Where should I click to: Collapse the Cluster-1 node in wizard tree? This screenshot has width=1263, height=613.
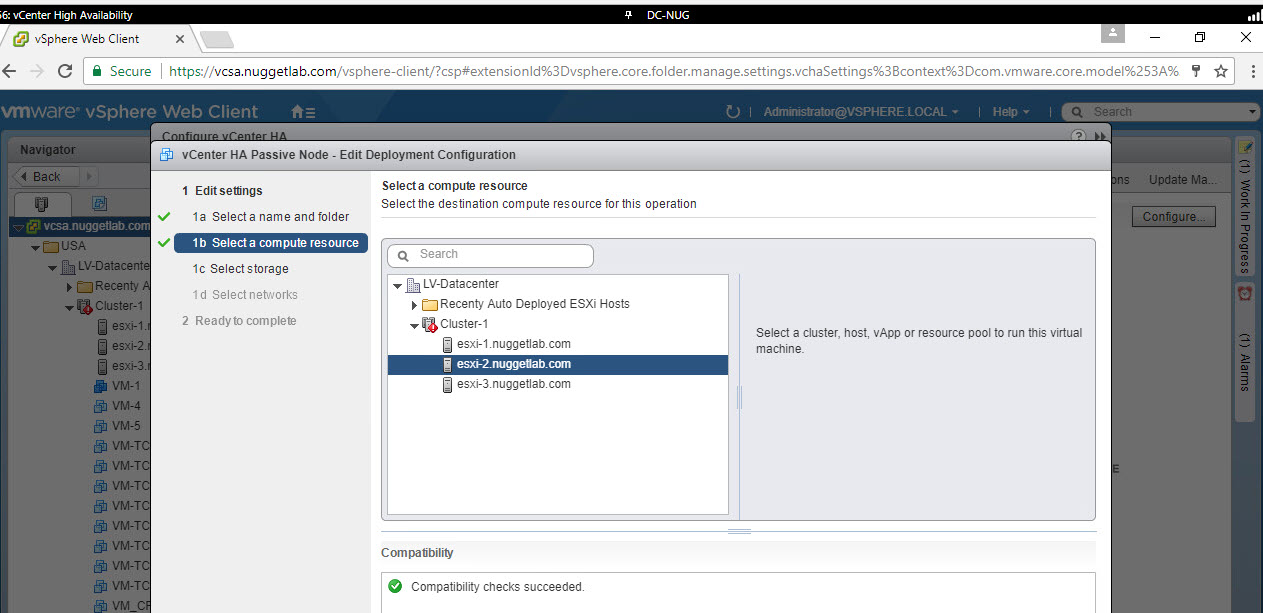(x=415, y=325)
